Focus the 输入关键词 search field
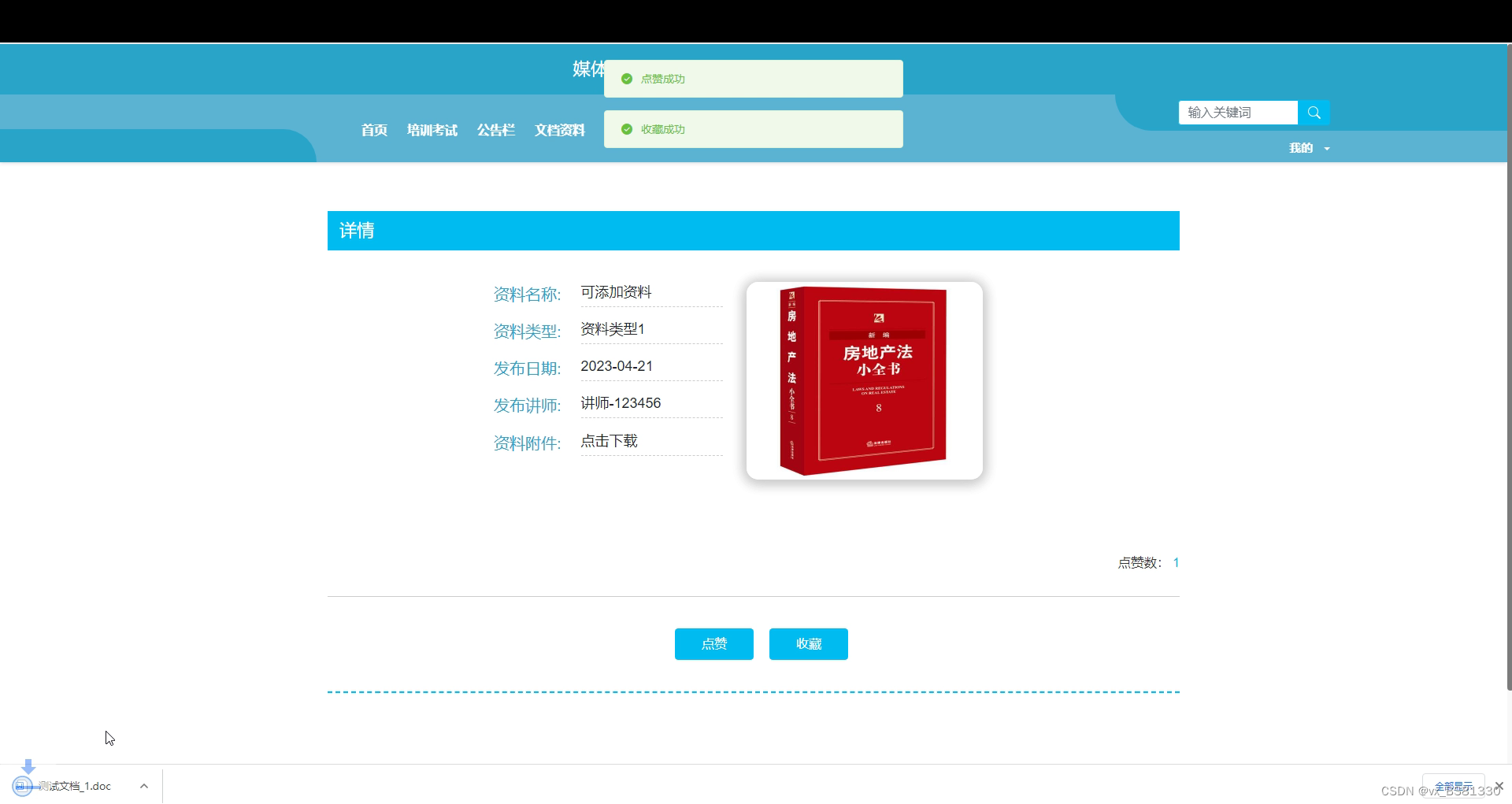 point(1238,113)
